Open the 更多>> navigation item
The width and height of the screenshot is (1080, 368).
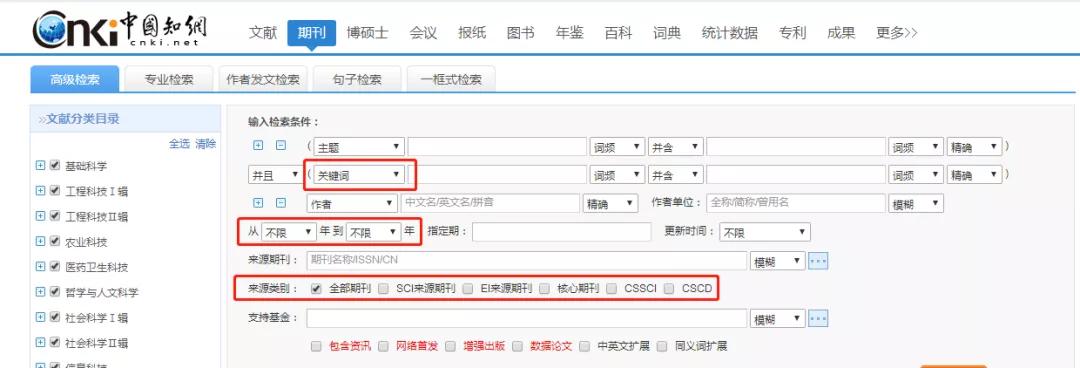896,32
